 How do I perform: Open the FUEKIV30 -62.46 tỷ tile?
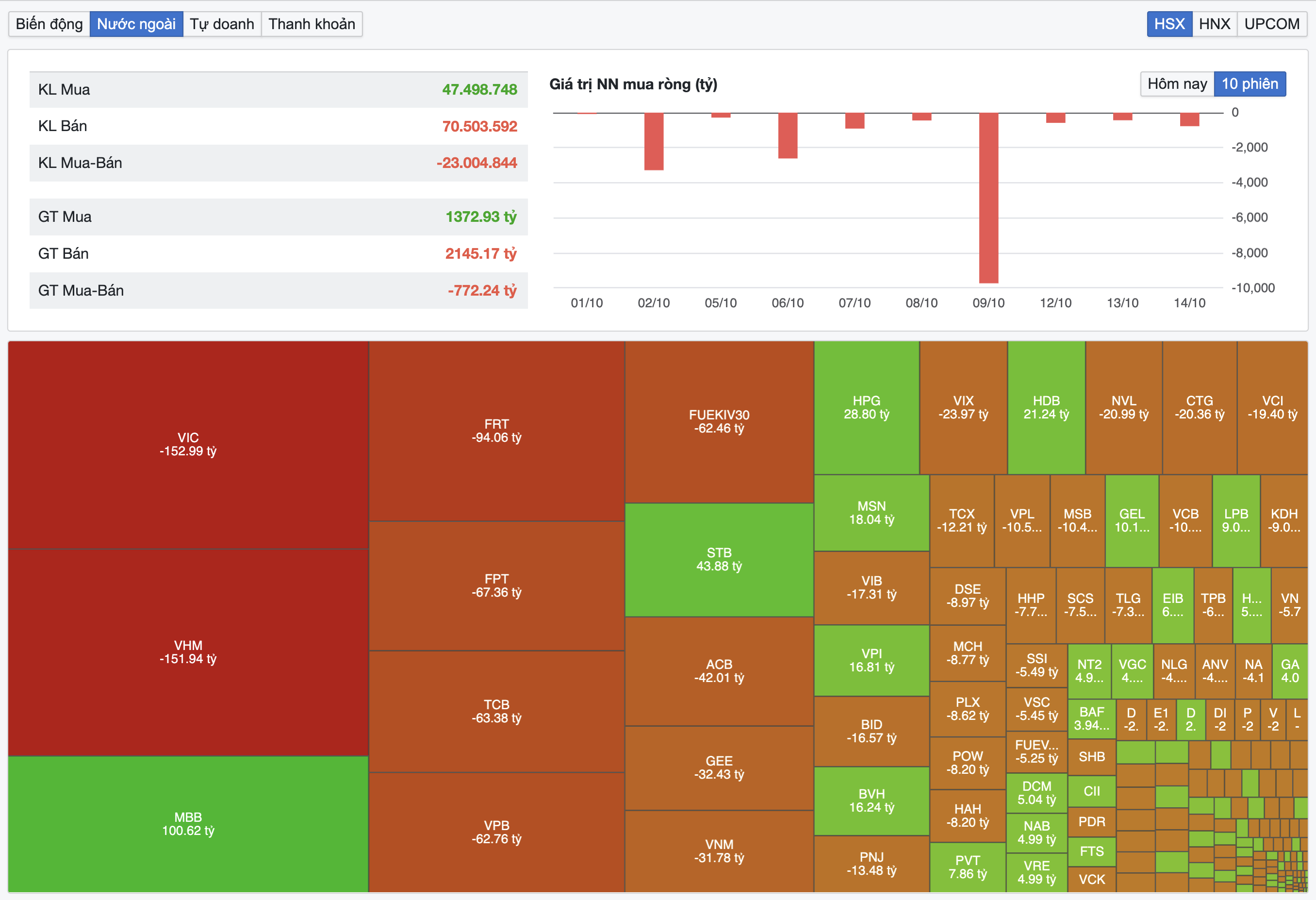(719, 422)
